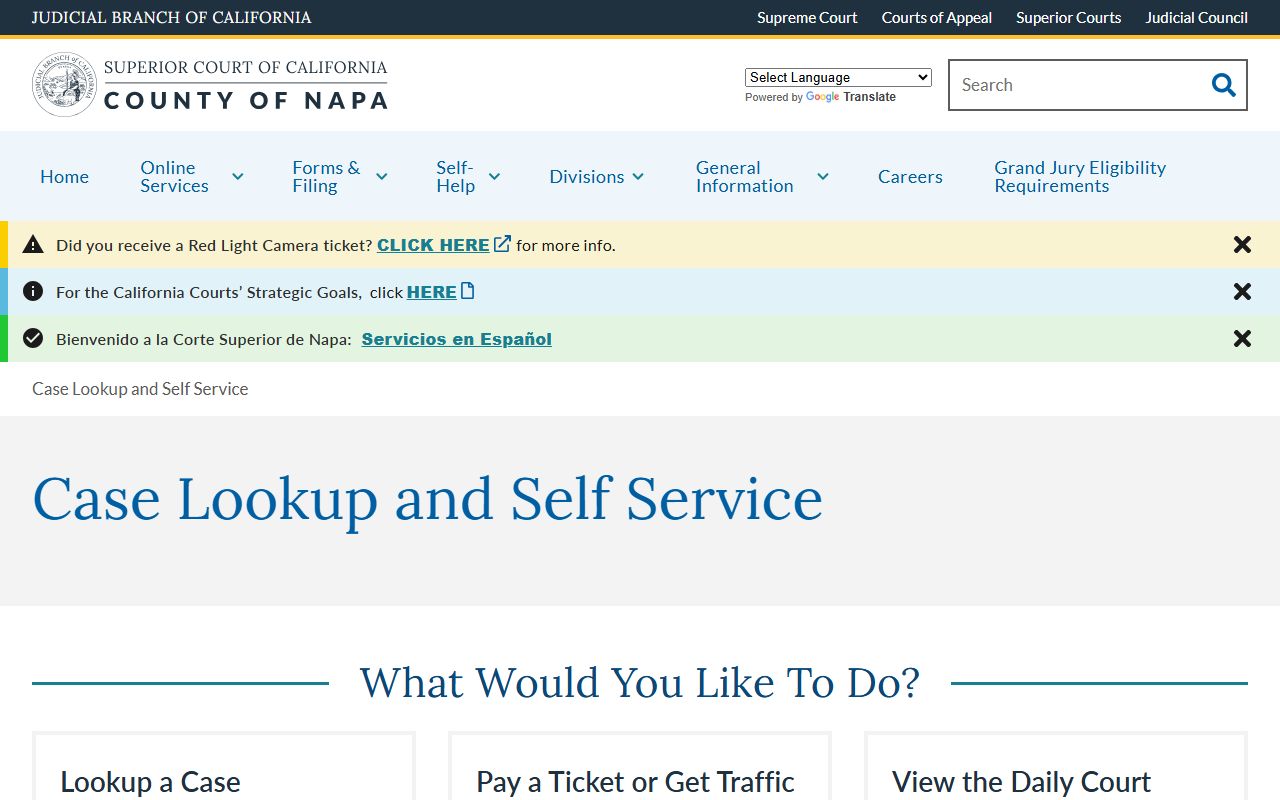Click the external link icon after CLICK HERE
Image resolution: width=1280 pixels, height=800 pixels.
pos(502,243)
